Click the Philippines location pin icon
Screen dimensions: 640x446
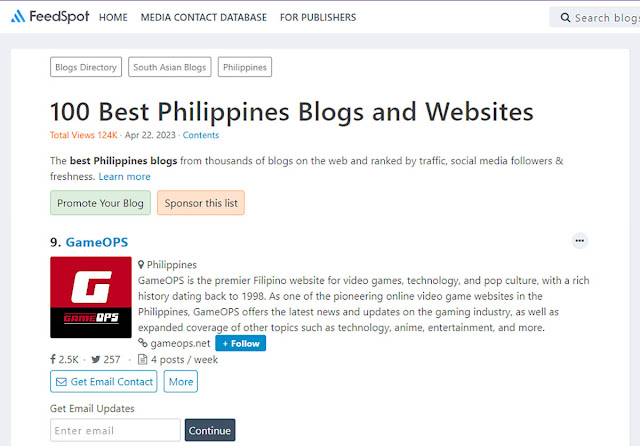[x=141, y=265]
